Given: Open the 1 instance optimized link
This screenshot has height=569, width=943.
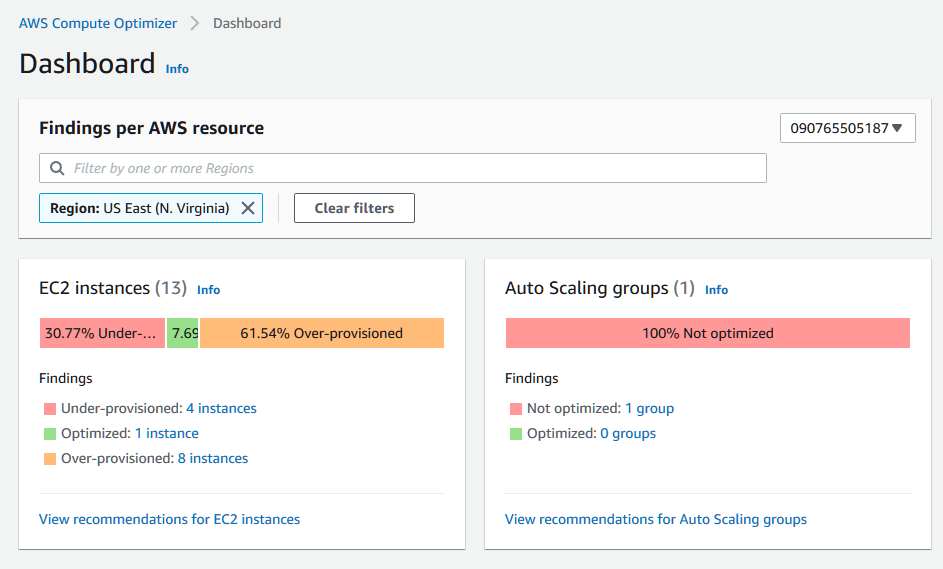Looking at the screenshot, I should (x=166, y=433).
